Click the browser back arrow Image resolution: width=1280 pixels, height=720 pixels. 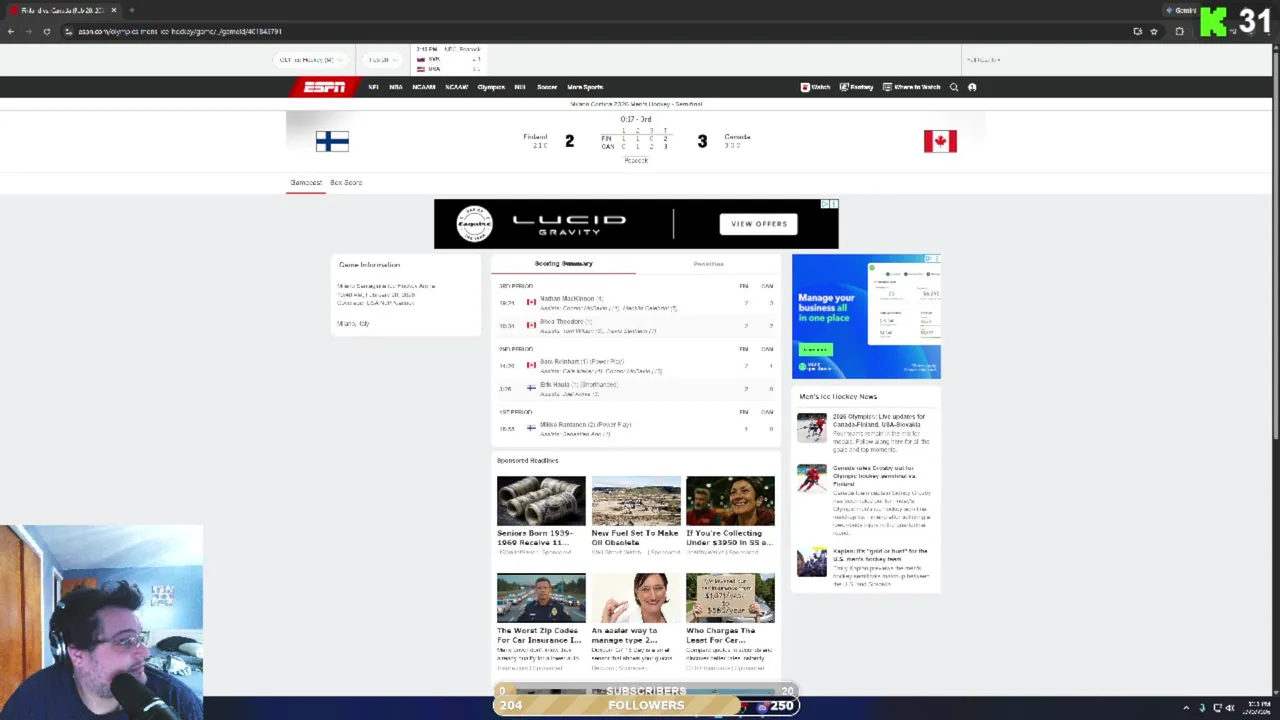tap(11, 31)
